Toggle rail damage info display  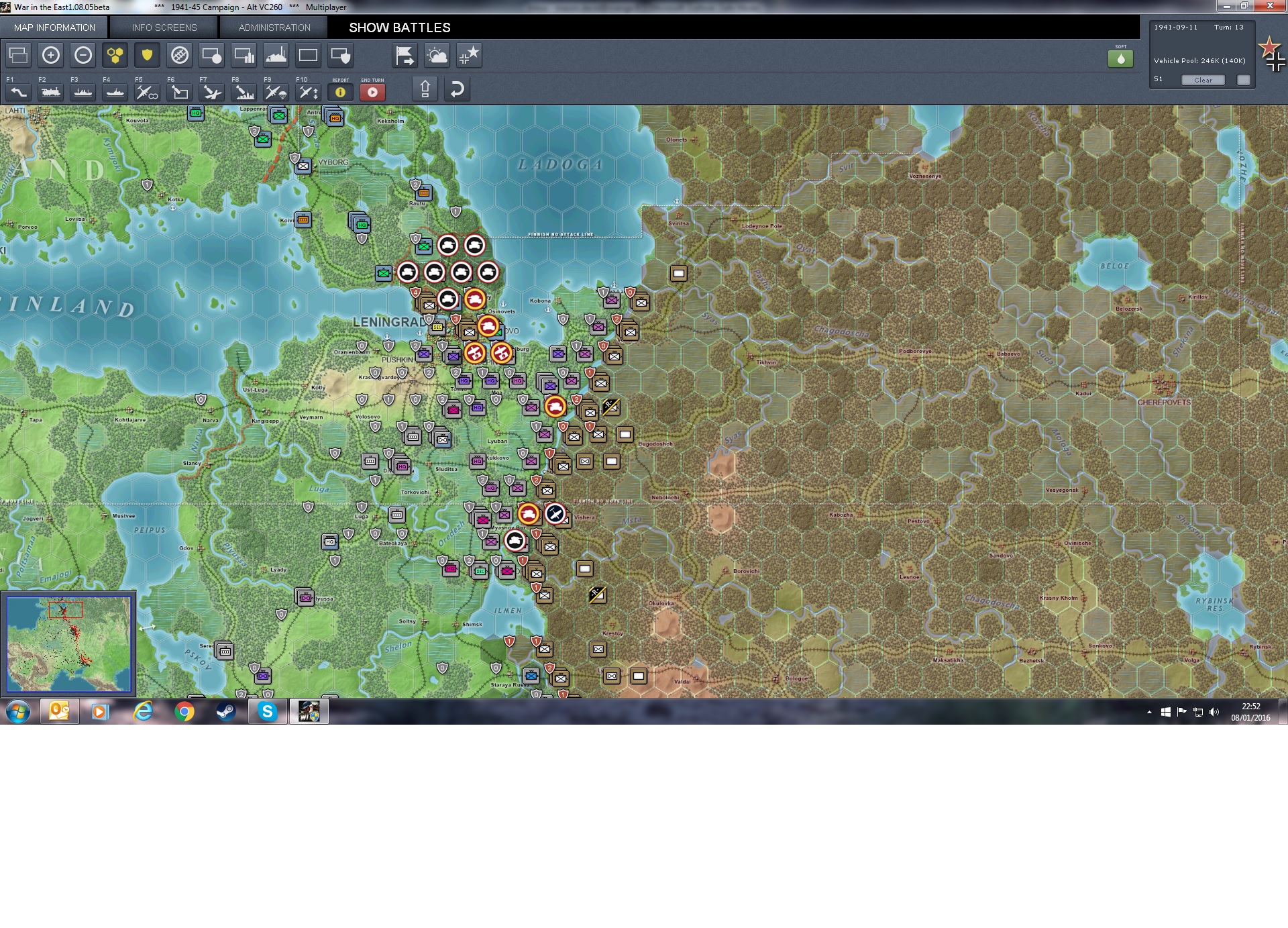click(179, 55)
